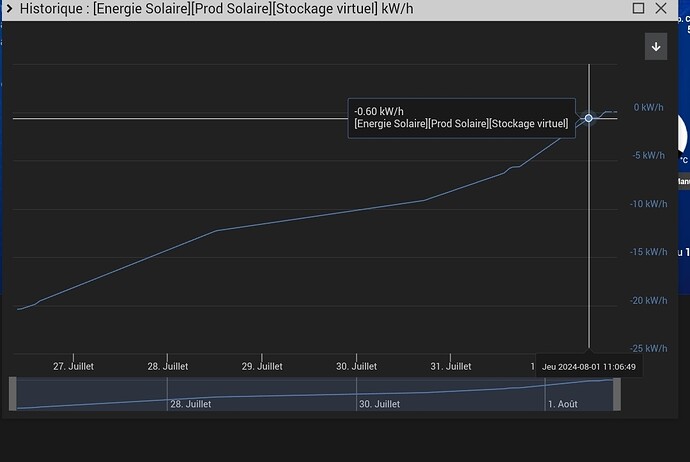Click the '28. Juillet' label in navigator

pyautogui.click(x=191, y=404)
